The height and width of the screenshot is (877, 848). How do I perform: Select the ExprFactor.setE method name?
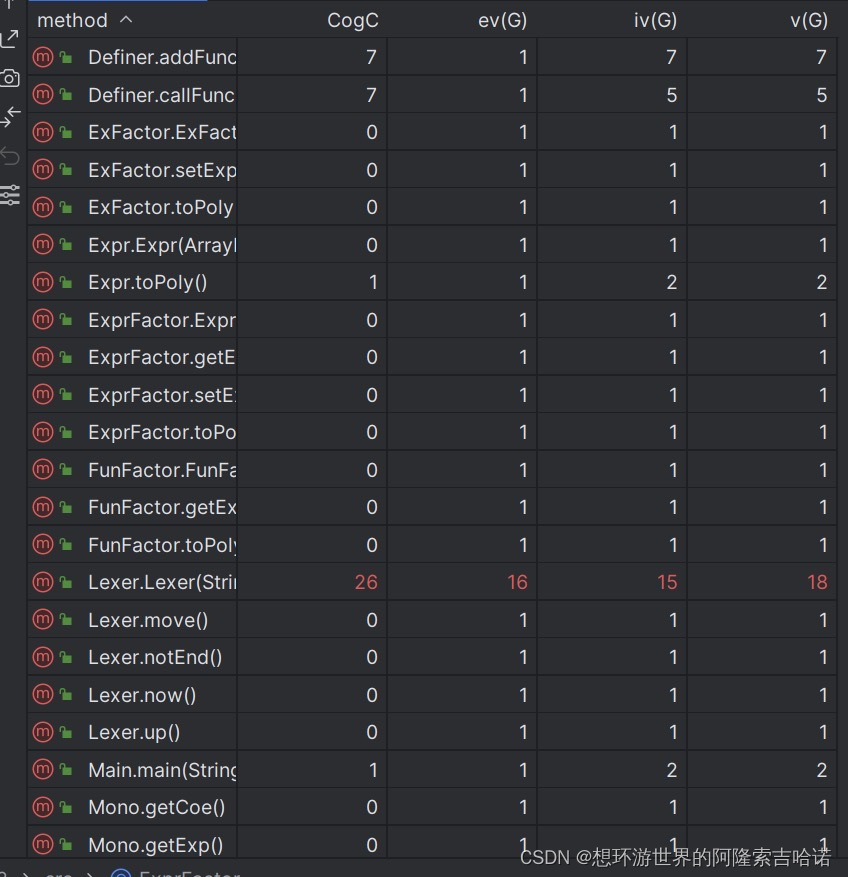coord(162,395)
